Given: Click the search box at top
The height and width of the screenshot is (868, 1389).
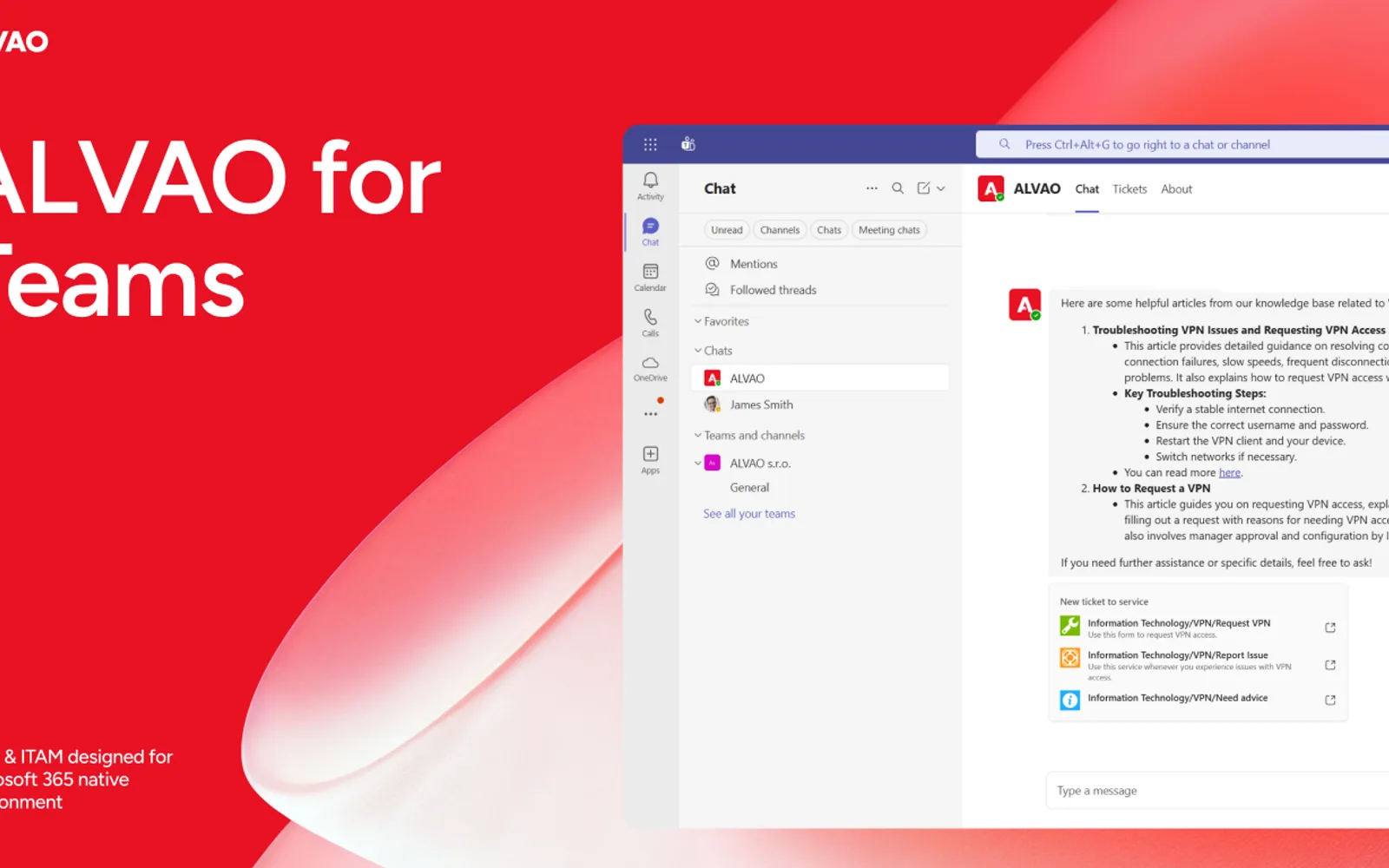Looking at the screenshot, I should pyautogui.click(x=1182, y=144).
